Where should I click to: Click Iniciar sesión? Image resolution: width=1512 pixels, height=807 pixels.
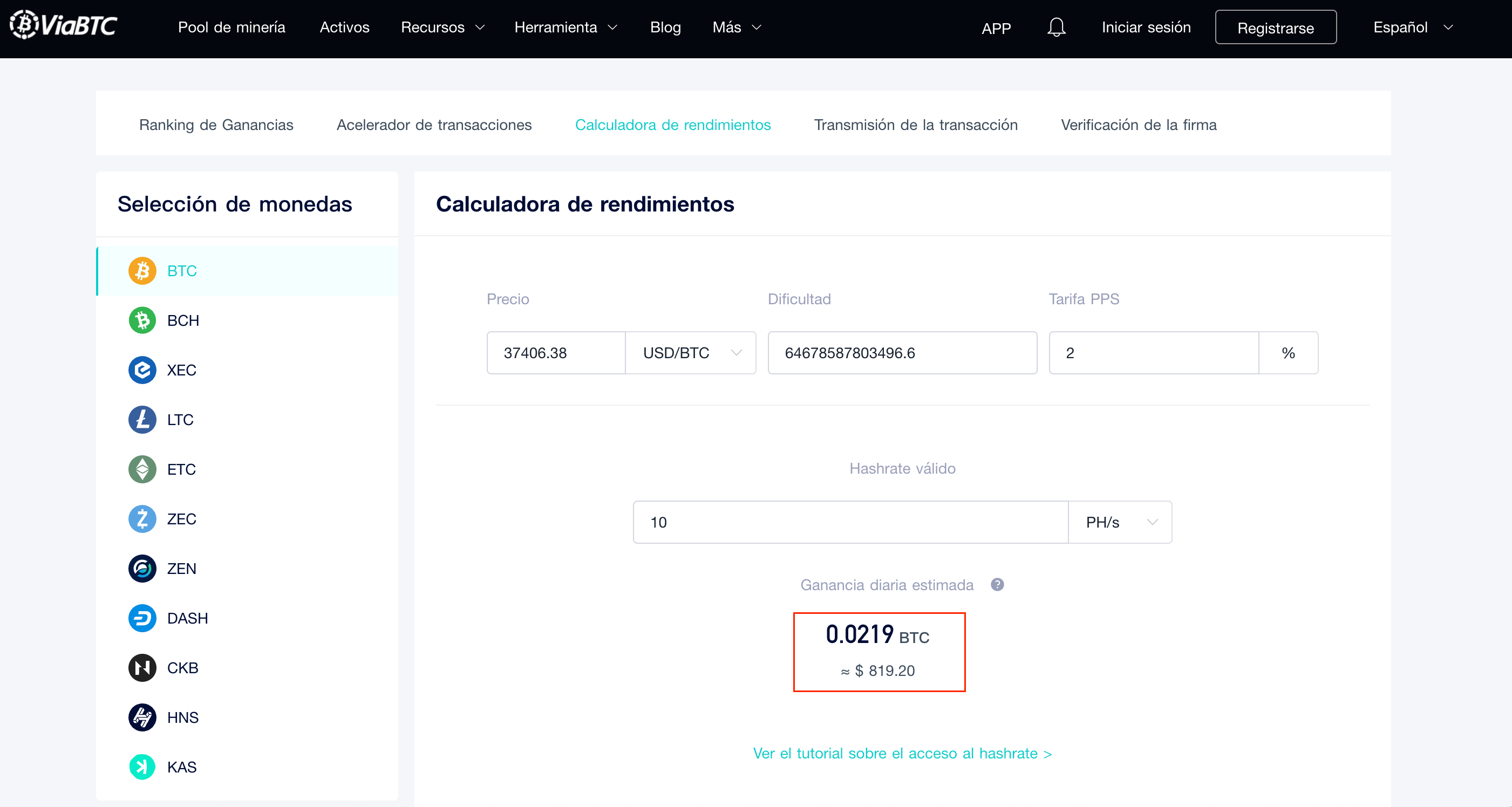pyautogui.click(x=1146, y=27)
